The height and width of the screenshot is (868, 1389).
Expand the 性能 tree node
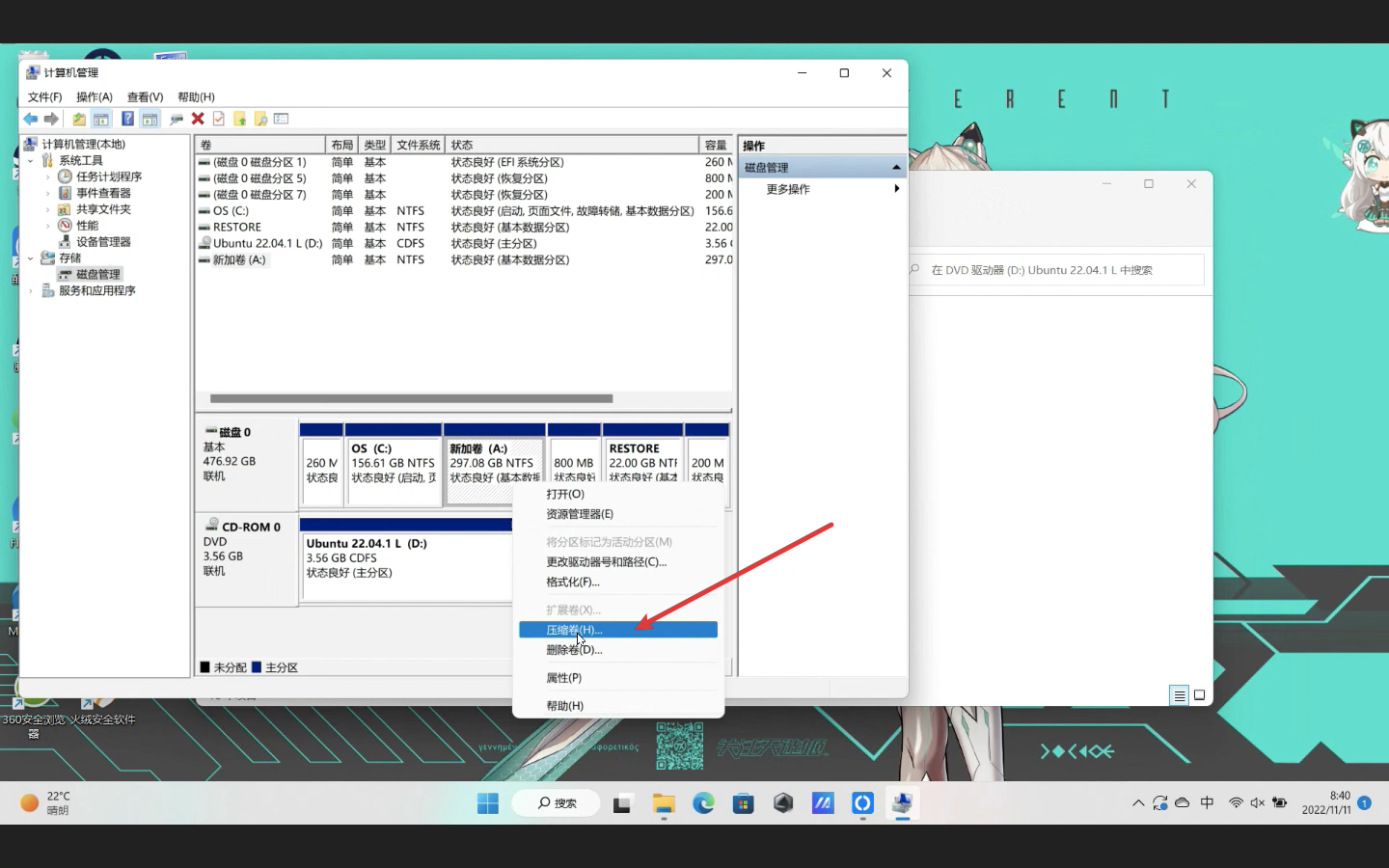(x=48, y=226)
